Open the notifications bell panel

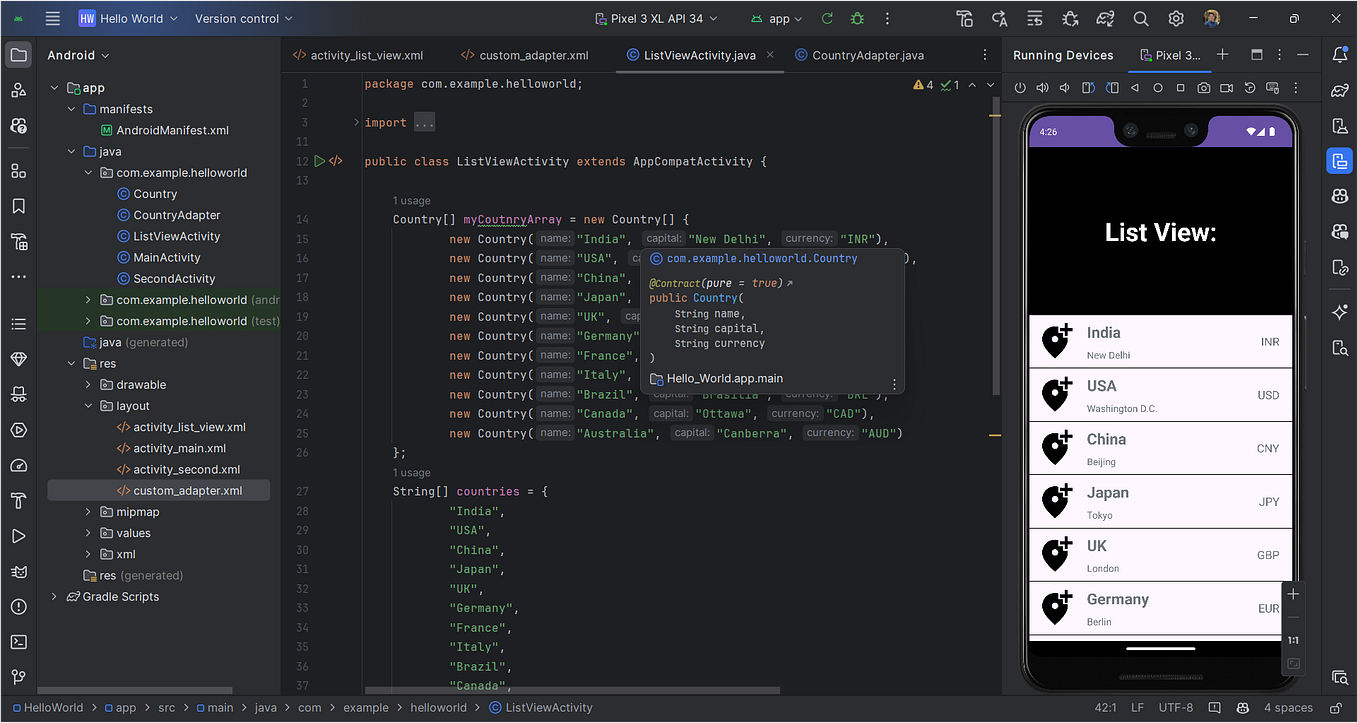1340,55
